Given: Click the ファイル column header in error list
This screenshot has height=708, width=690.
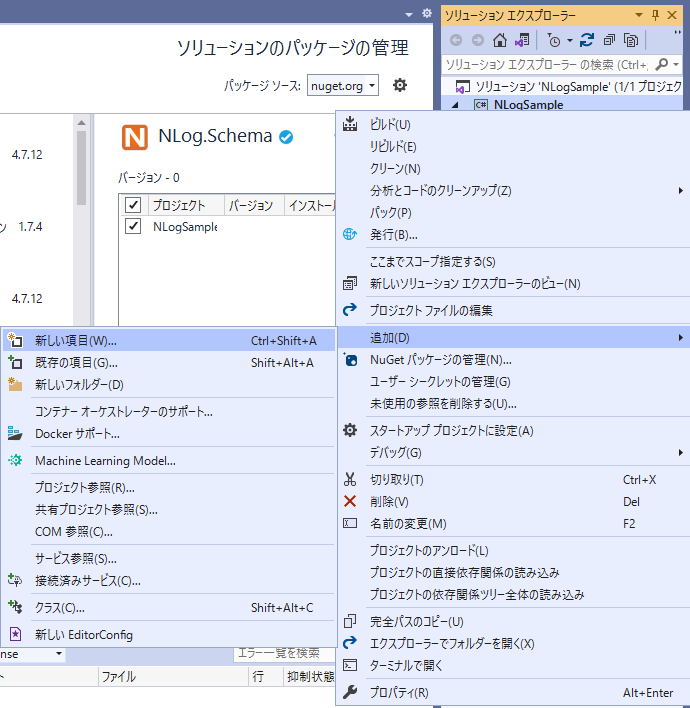Looking at the screenshot, I should click(172, 676).
